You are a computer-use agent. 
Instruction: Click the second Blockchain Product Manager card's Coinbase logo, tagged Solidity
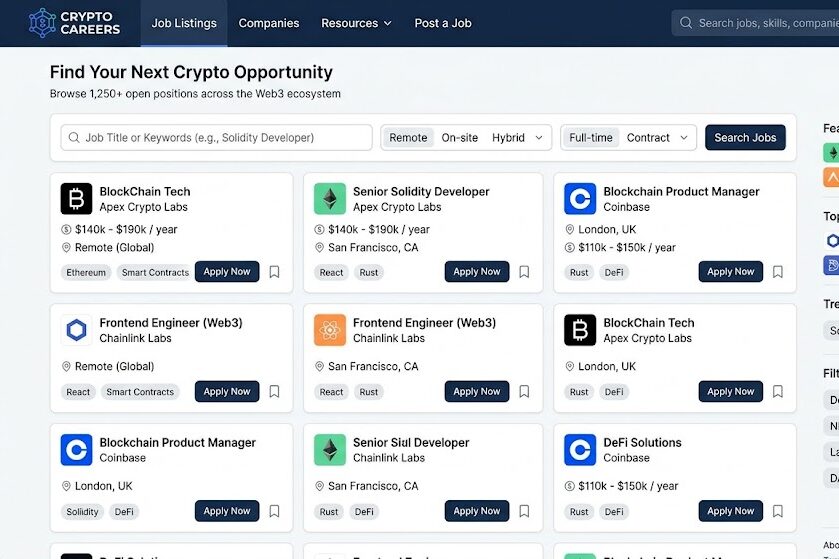point(77,450)
